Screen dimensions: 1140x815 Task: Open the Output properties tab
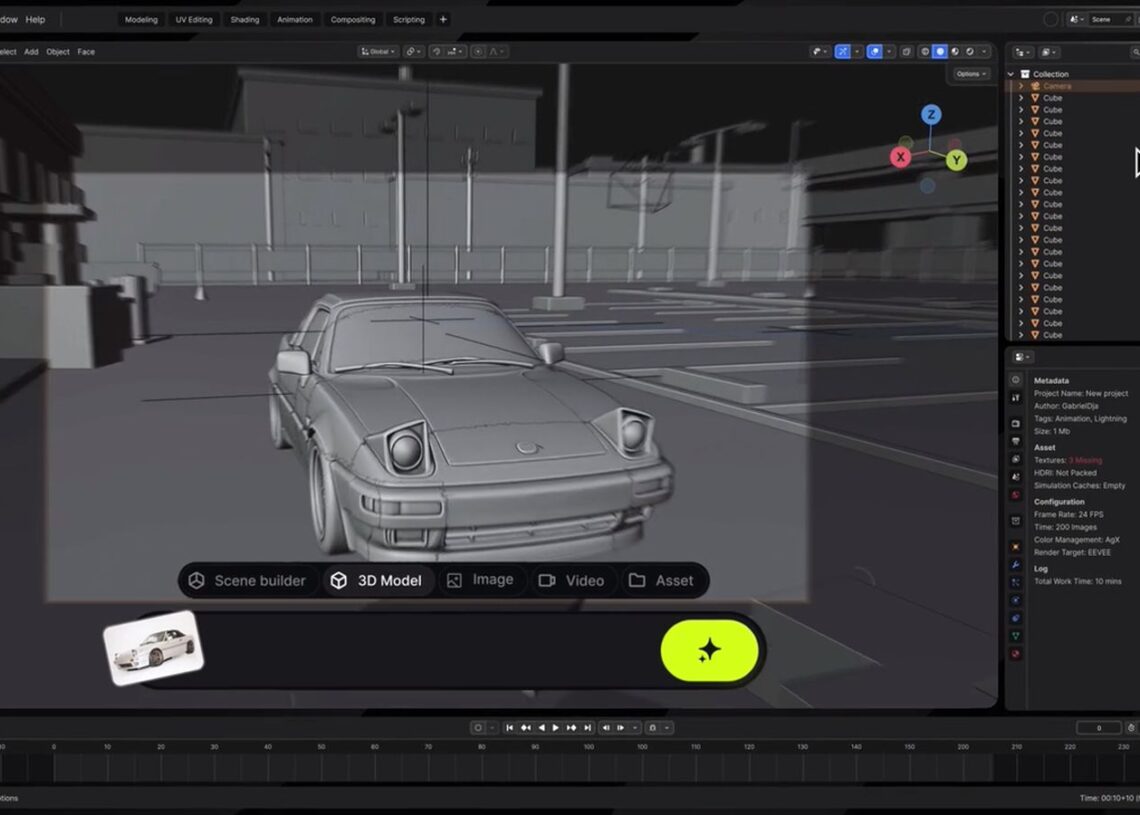tap(1016, 441)
